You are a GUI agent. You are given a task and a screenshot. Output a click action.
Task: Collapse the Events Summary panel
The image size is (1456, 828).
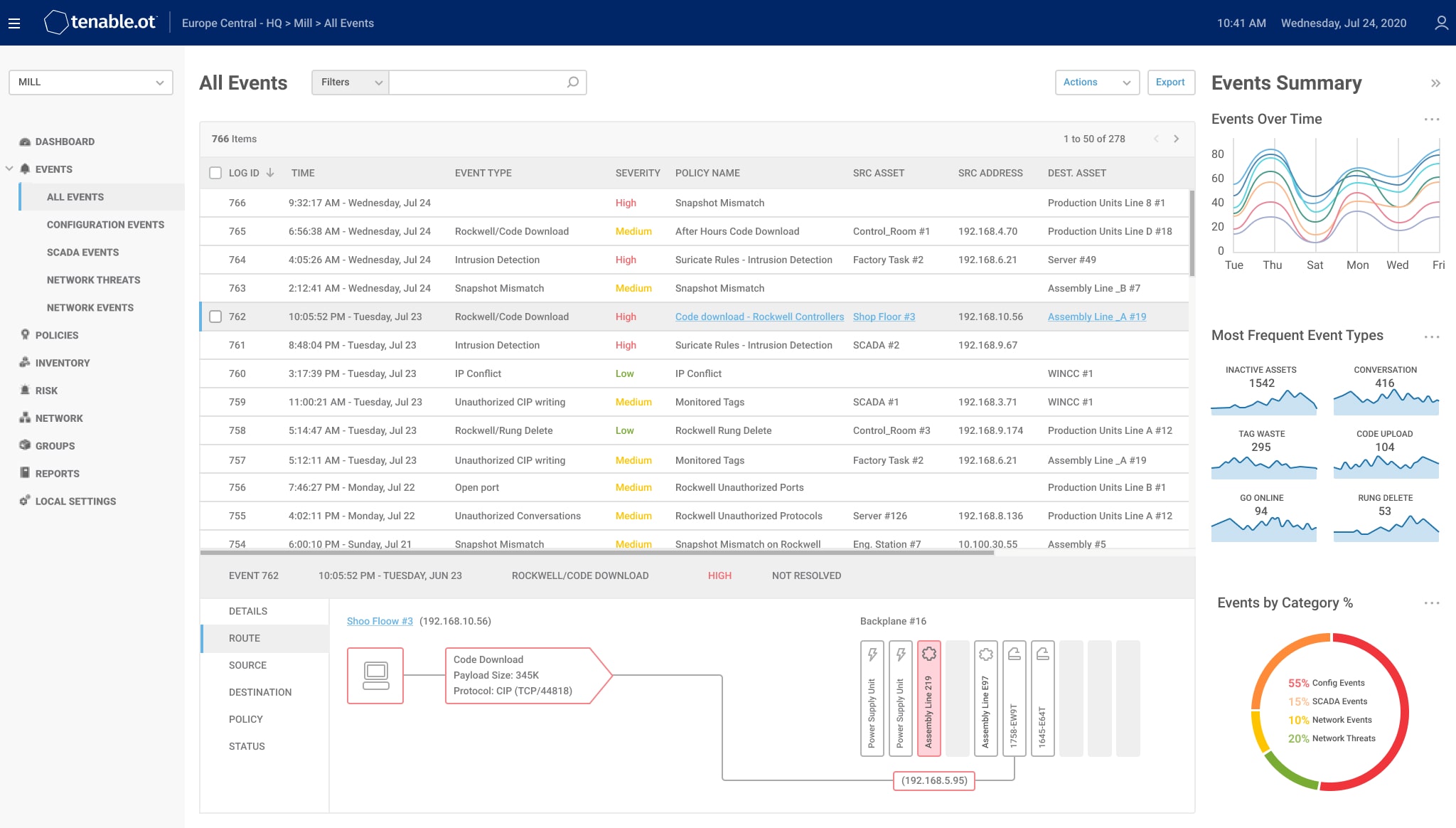(x=1435, y=83)
